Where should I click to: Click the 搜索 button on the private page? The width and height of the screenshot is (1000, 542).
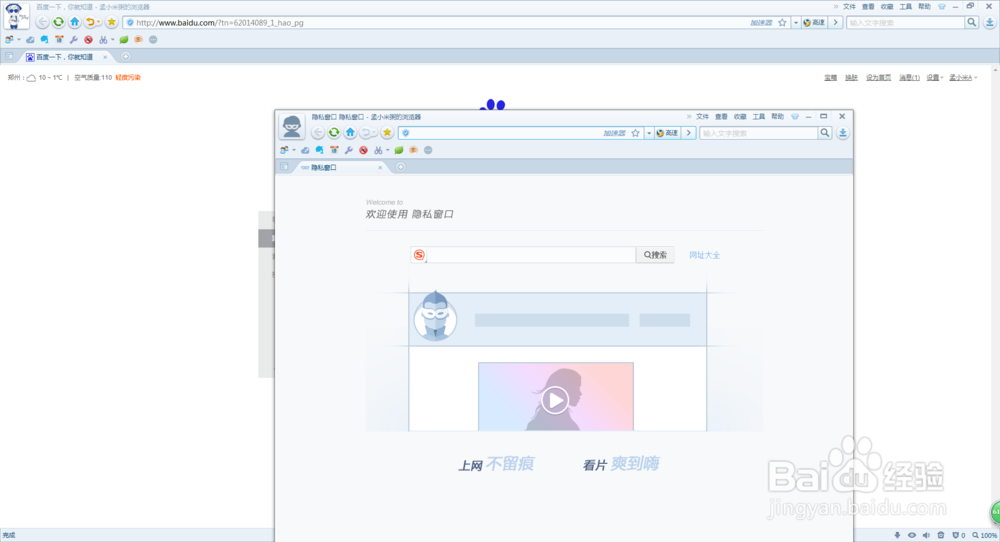click(655, 255)
